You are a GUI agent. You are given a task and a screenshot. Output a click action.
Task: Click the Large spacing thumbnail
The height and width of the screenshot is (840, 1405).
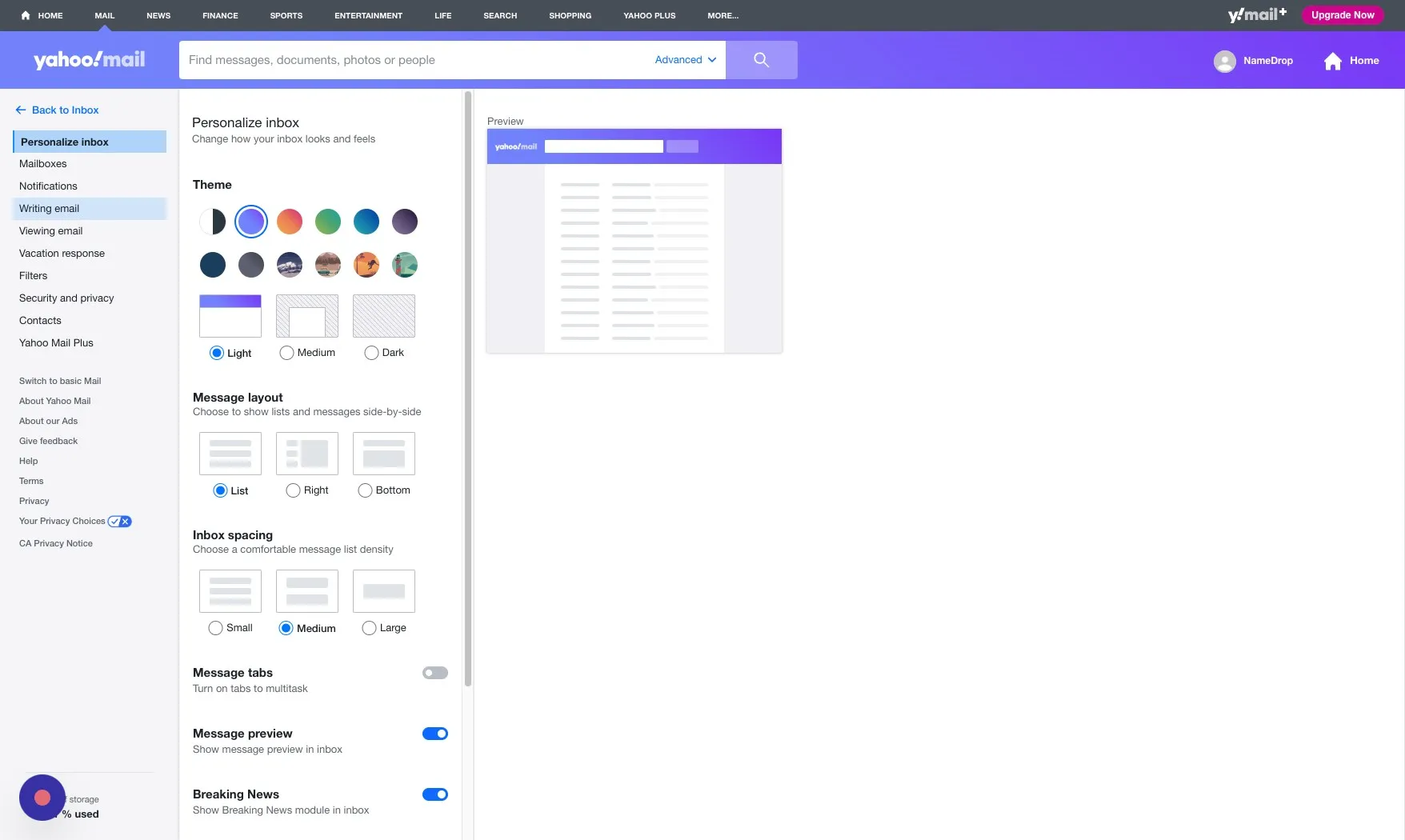[384, 591]
